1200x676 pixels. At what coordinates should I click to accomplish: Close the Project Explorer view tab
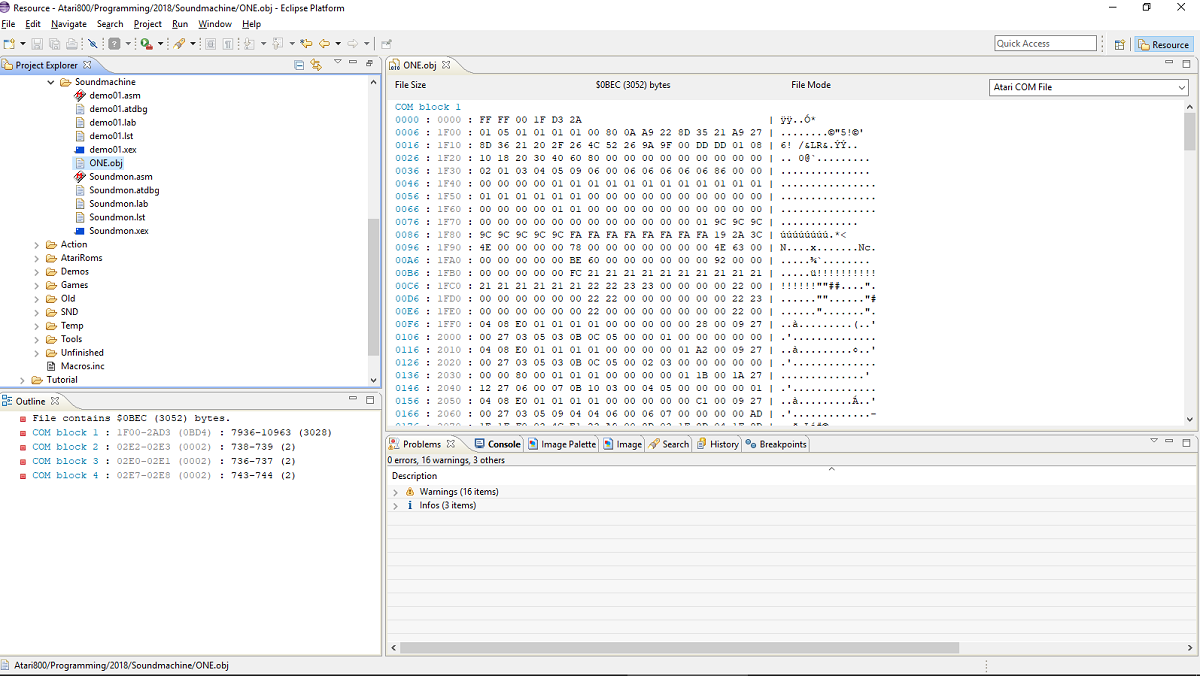point(87,65)
